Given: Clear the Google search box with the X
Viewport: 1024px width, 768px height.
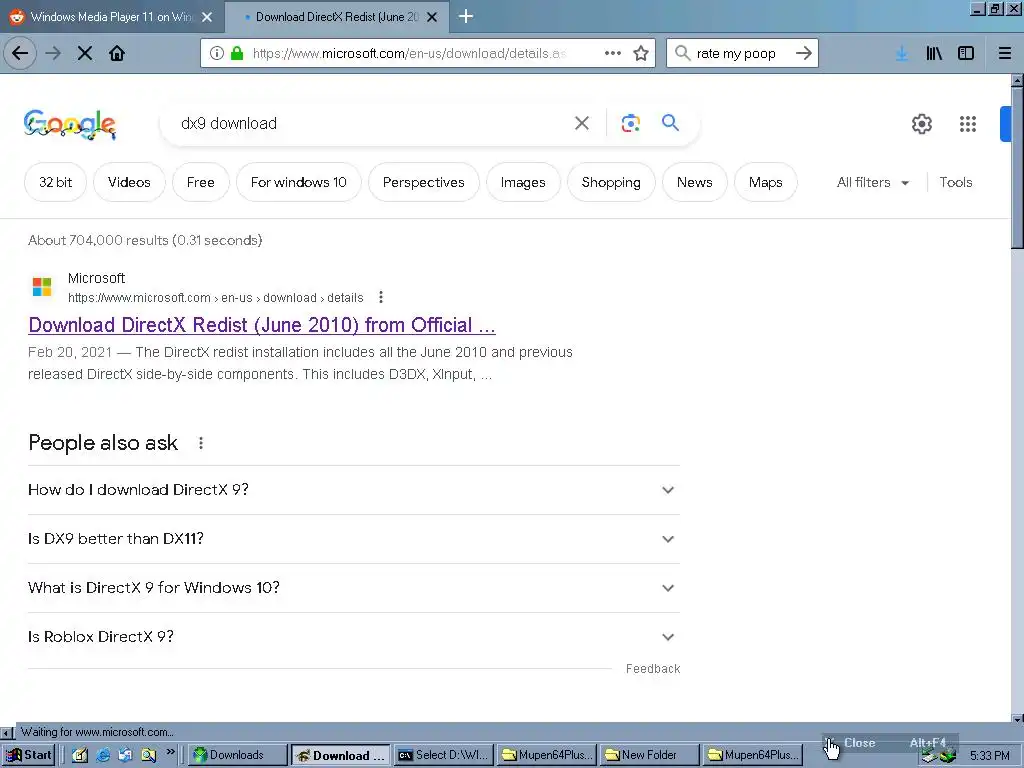Looking at the screenshot, I should click(581, 123).
